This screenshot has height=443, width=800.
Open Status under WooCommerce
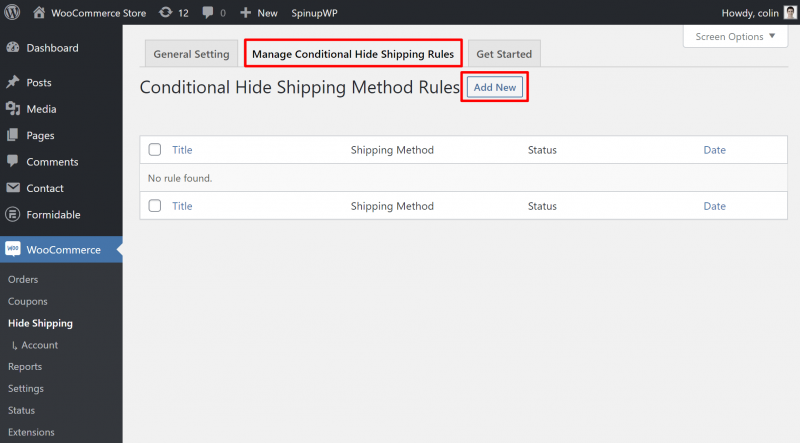[21, 410]
